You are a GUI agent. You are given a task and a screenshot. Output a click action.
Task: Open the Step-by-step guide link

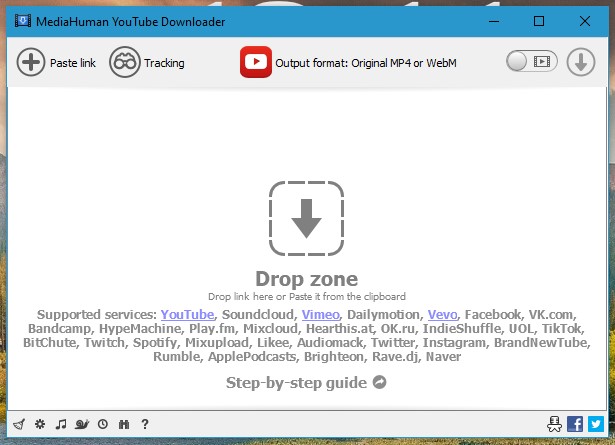click(x=297, y=383)
